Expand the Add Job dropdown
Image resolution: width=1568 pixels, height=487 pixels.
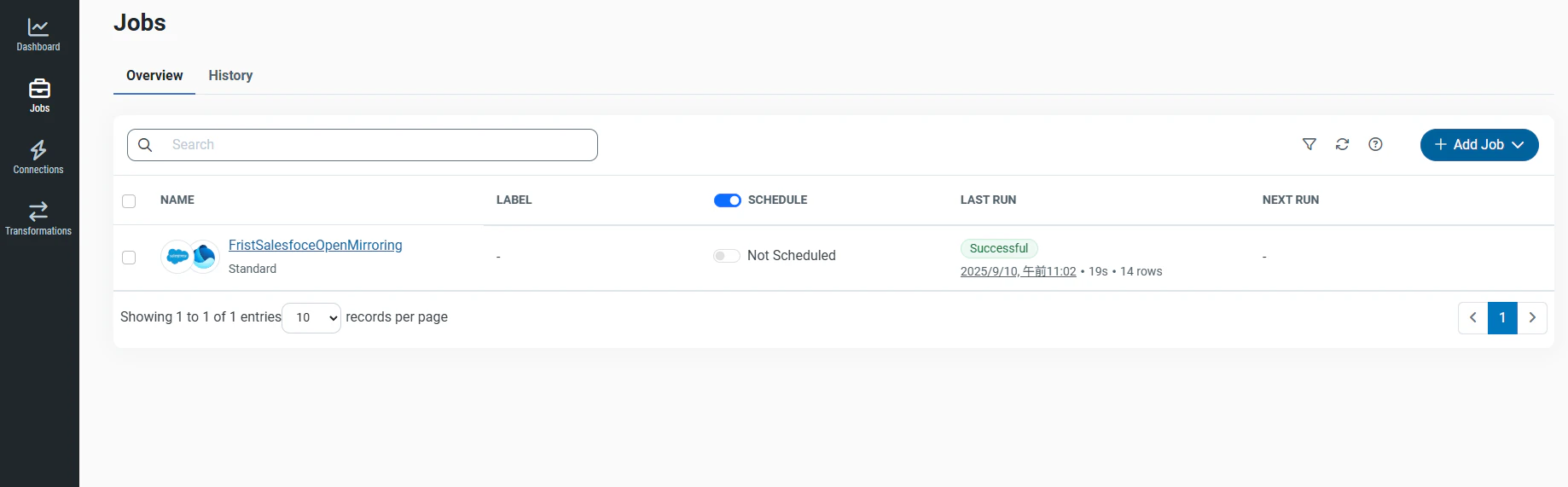click(1479, 145)
